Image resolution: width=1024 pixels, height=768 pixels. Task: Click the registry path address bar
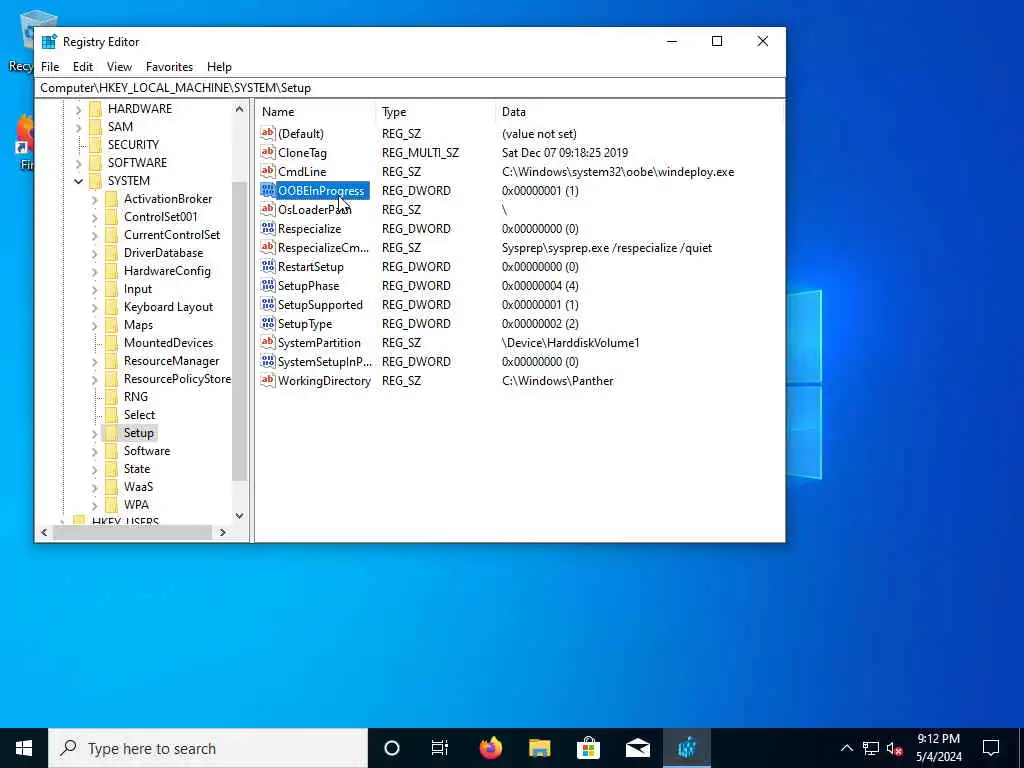410,88
